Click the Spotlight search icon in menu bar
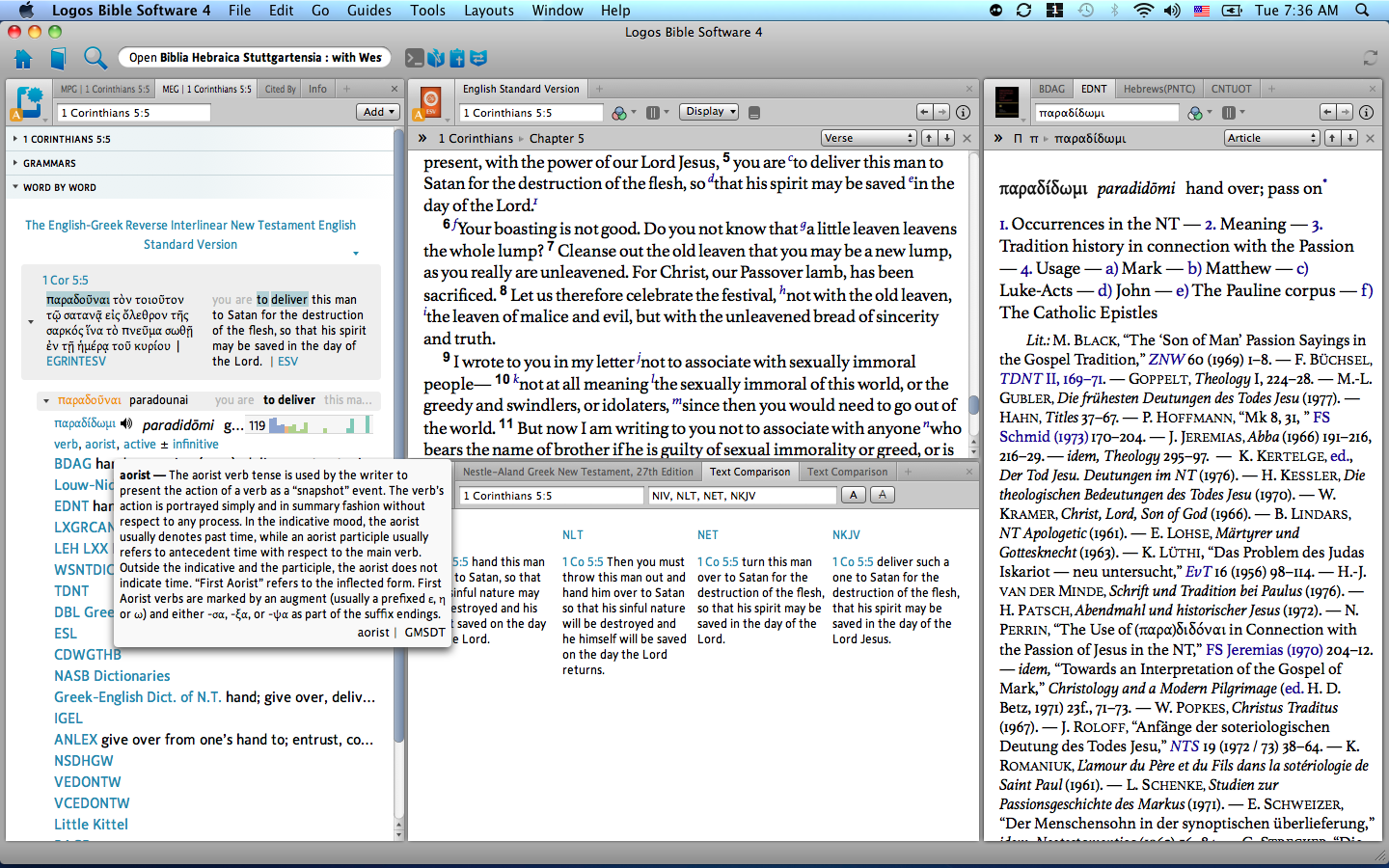The width and height of the screenshot is (1389, 868). click(x=1362, y=11)
